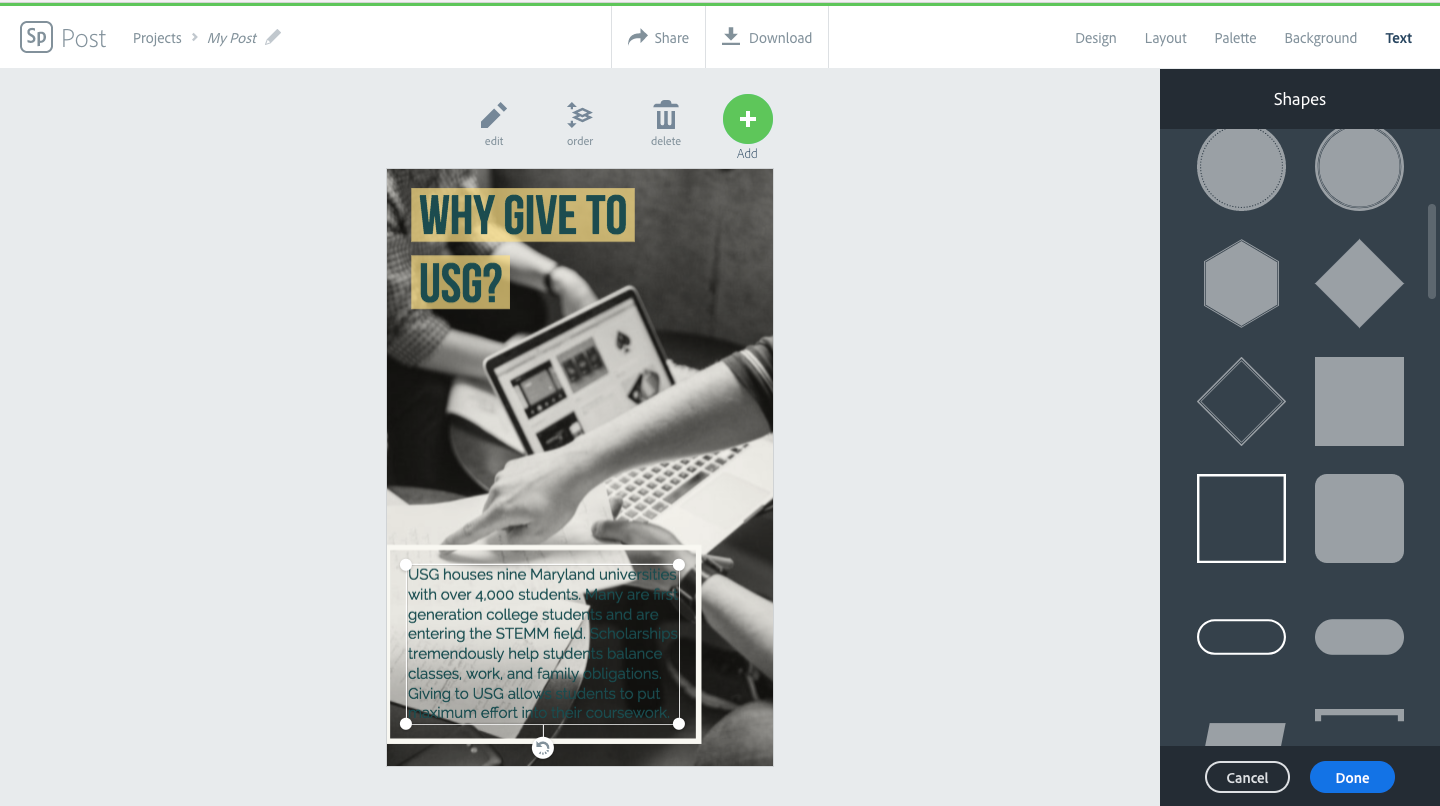Choose the outlined pill shape
Screen dimensions: 1440x806
(1241, 637)
